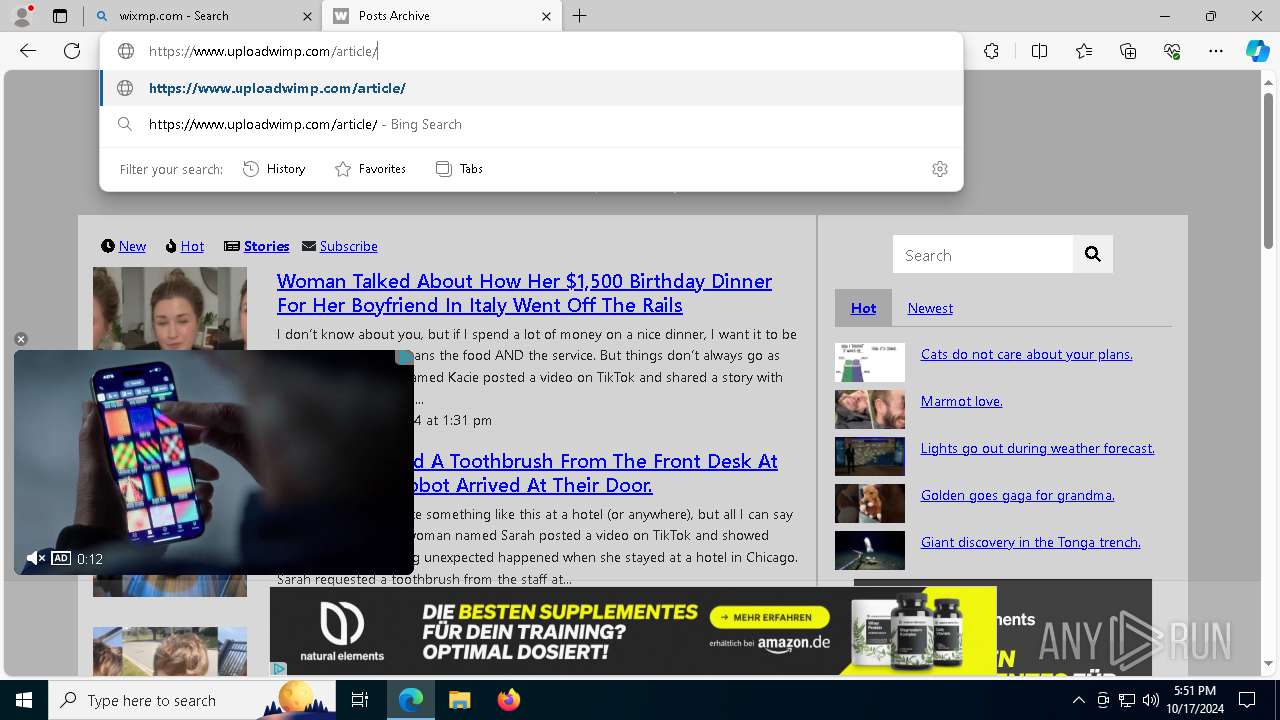Open the AdChoices icon on banner
Image resolution: width=1280 pixels, height=720 pixels.
click(x=279, y=668)
